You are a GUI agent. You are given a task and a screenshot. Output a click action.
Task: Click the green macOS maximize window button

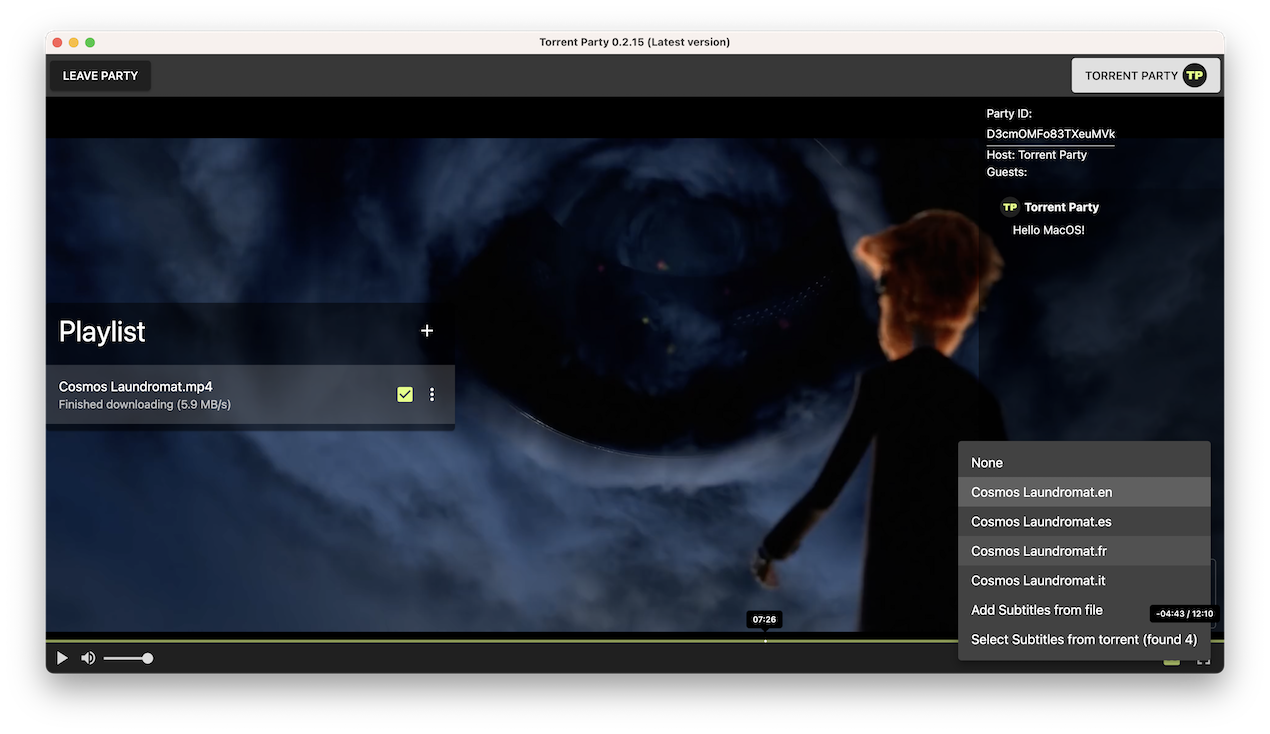pos(90,42)
